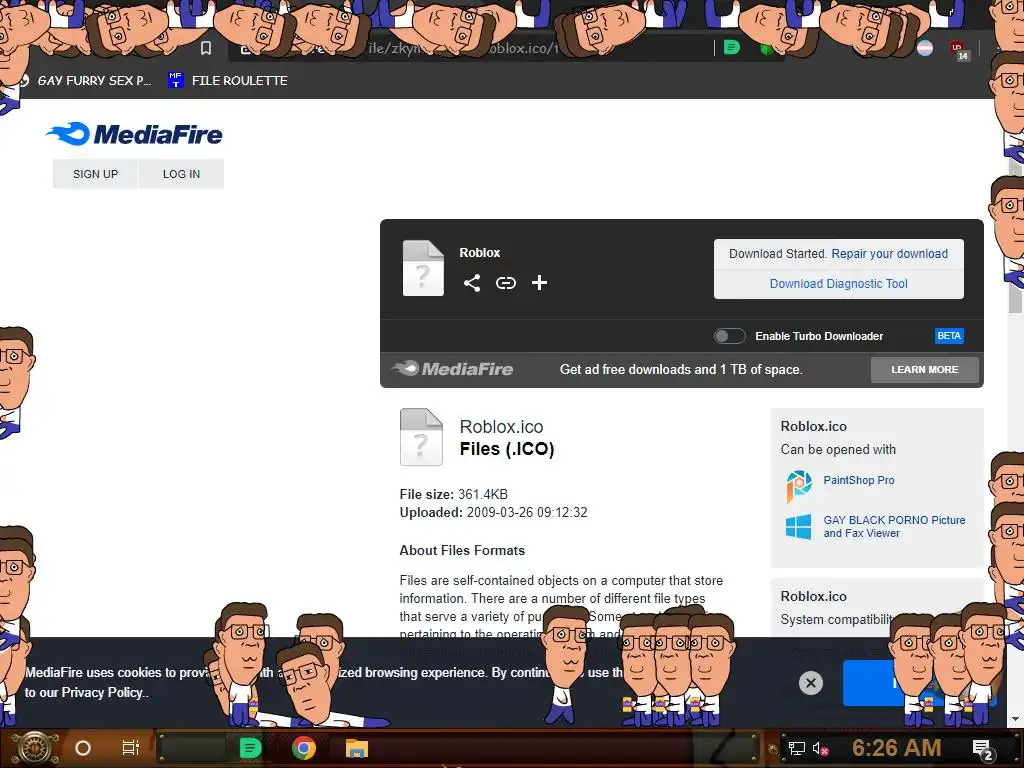The height and width of the screenshot is (768, 1024).
Task: Click the 'File size: 361.4KB' text
Action: 454,494
